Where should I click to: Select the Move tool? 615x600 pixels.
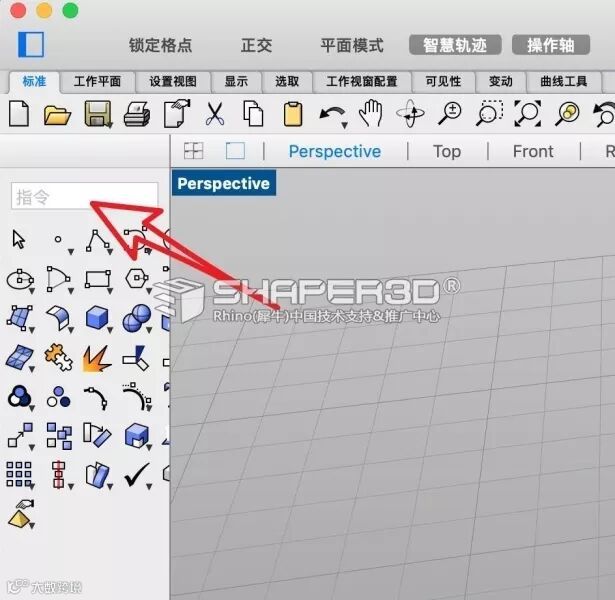click(x=20, y=435)
